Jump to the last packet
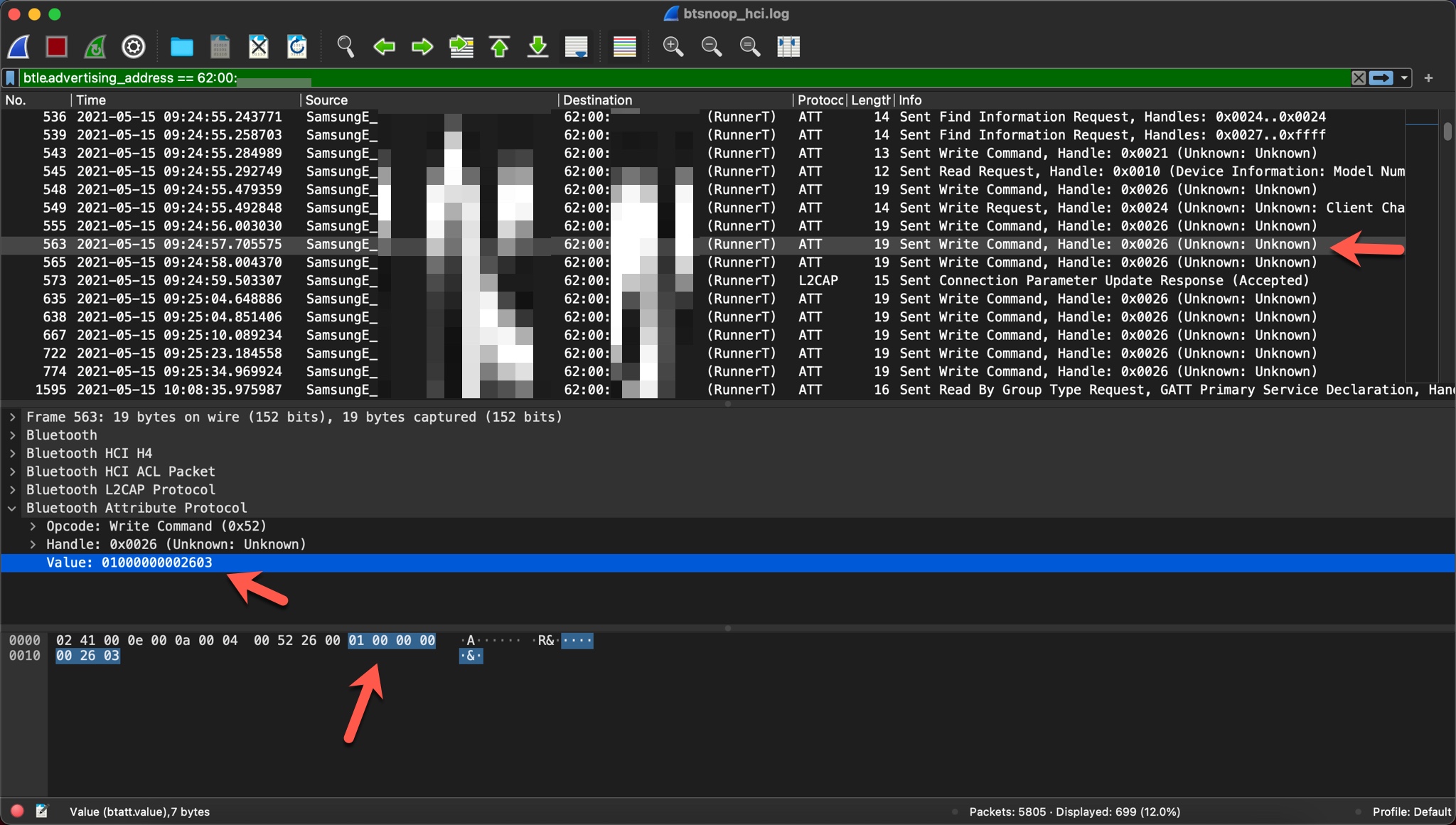Screen dimensions: 1456x825 (x=538, y=47)
